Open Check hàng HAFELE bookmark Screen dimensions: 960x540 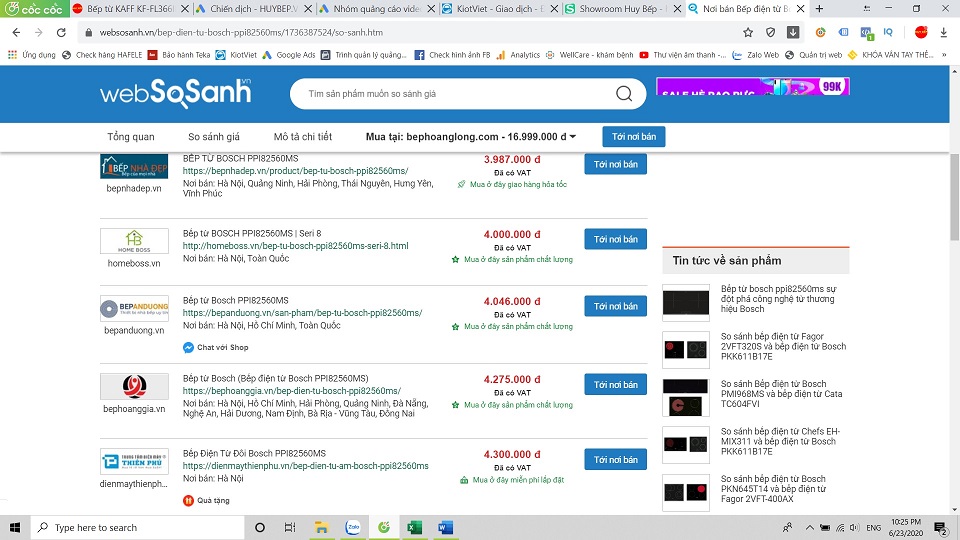[102, 54]
